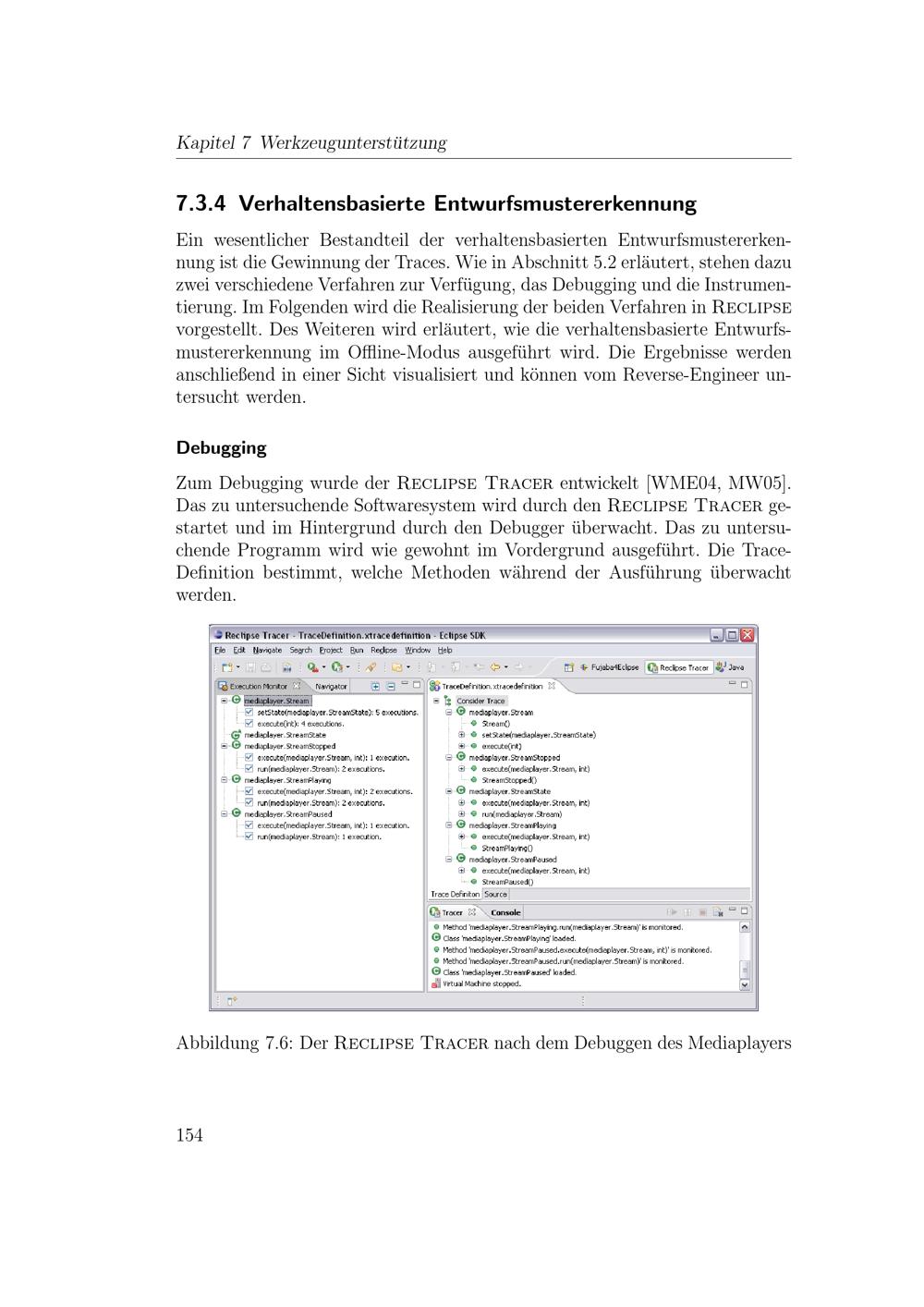Viewport: 924px width, 1307px height.
Task: Uncheck setState(mediaplayer.StreamState) 5 executions checkbox
Action: click(x=249, y=713)
